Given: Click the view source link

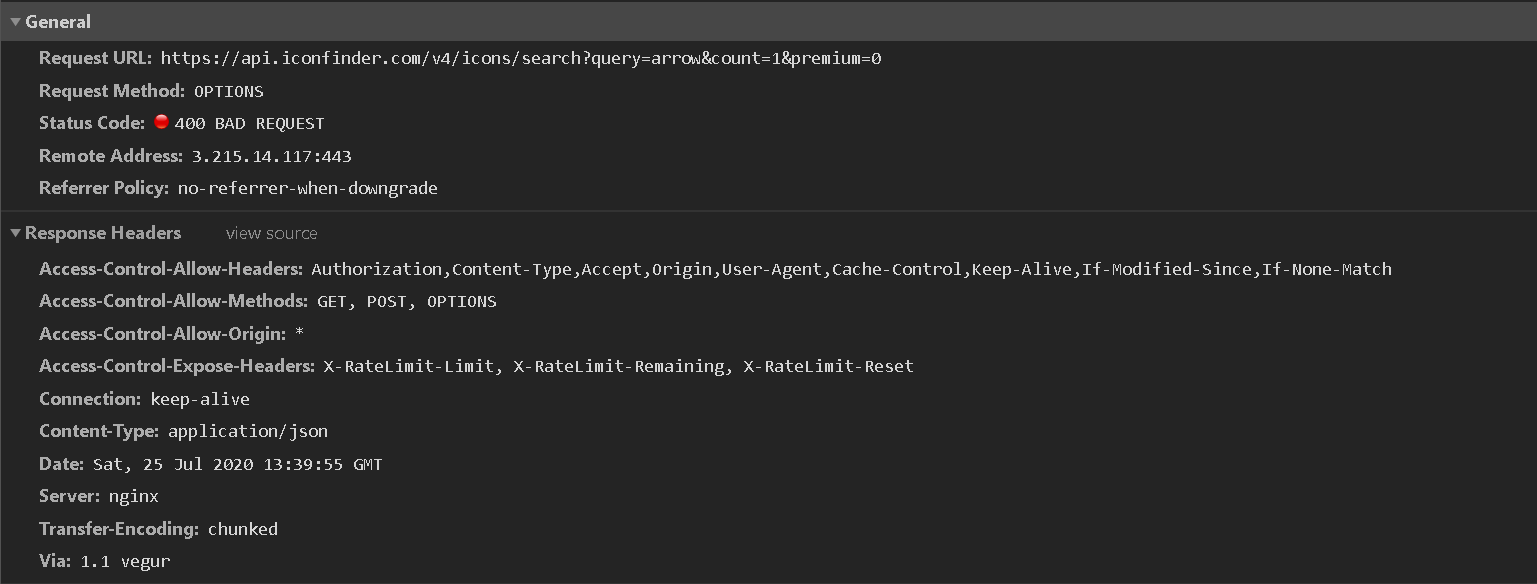Looking at the screenshot, I should tap(271, 233).
